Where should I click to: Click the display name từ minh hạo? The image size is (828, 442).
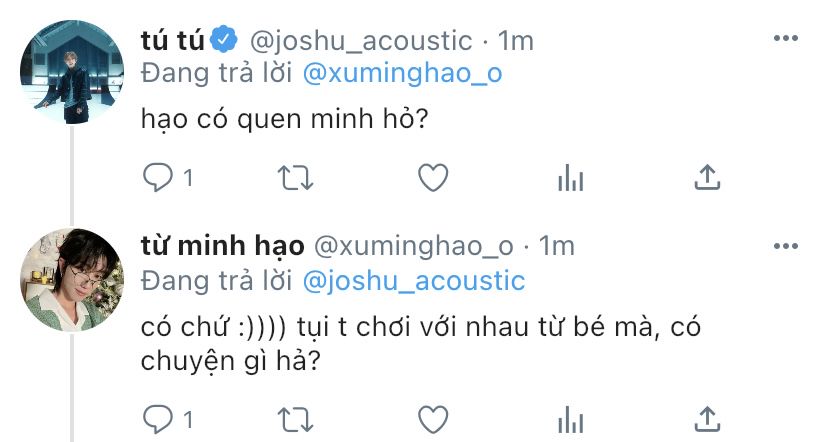click(222, 247)
